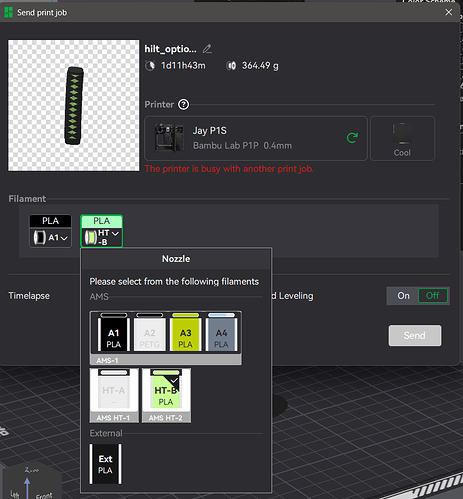Switch the toggle to Off
The width and height of the screenshot is (463, 499).
click(433, 296)
